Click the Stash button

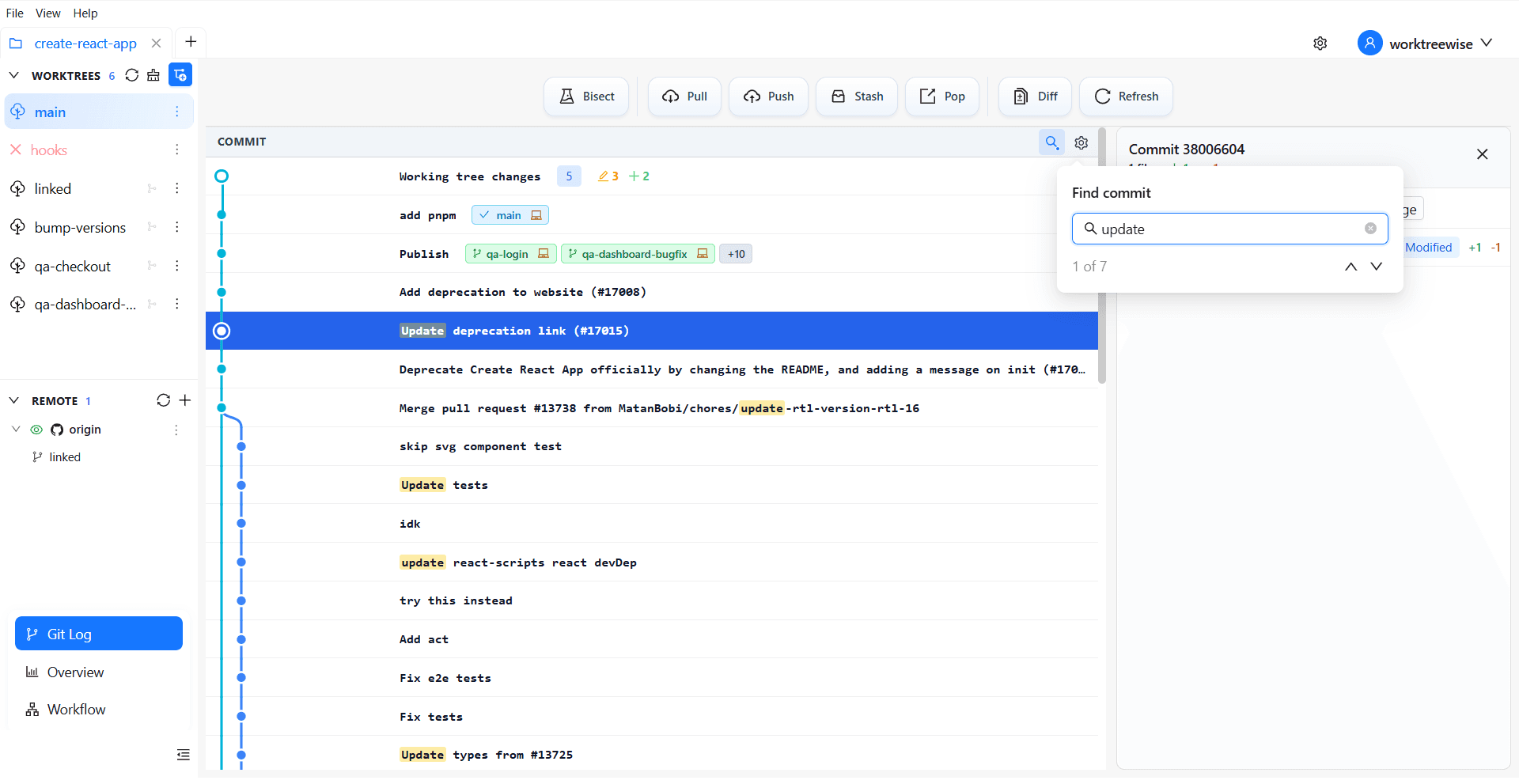tap(857, 97)
